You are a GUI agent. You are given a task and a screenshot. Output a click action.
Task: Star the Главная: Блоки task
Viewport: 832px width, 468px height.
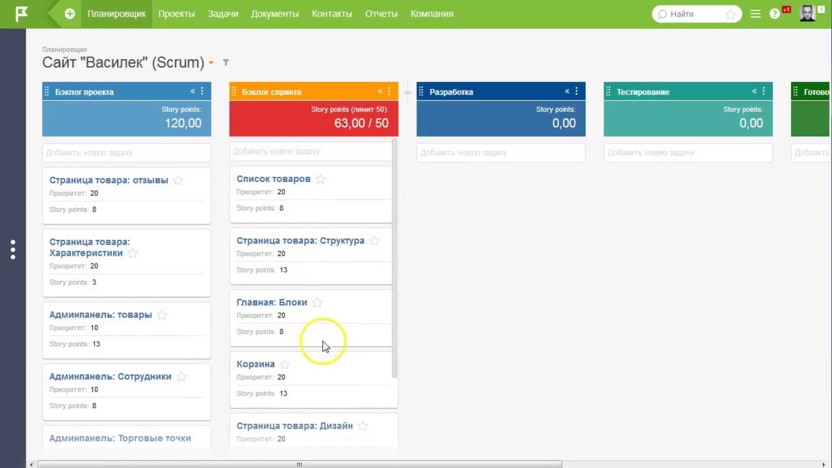pos(317,302)
